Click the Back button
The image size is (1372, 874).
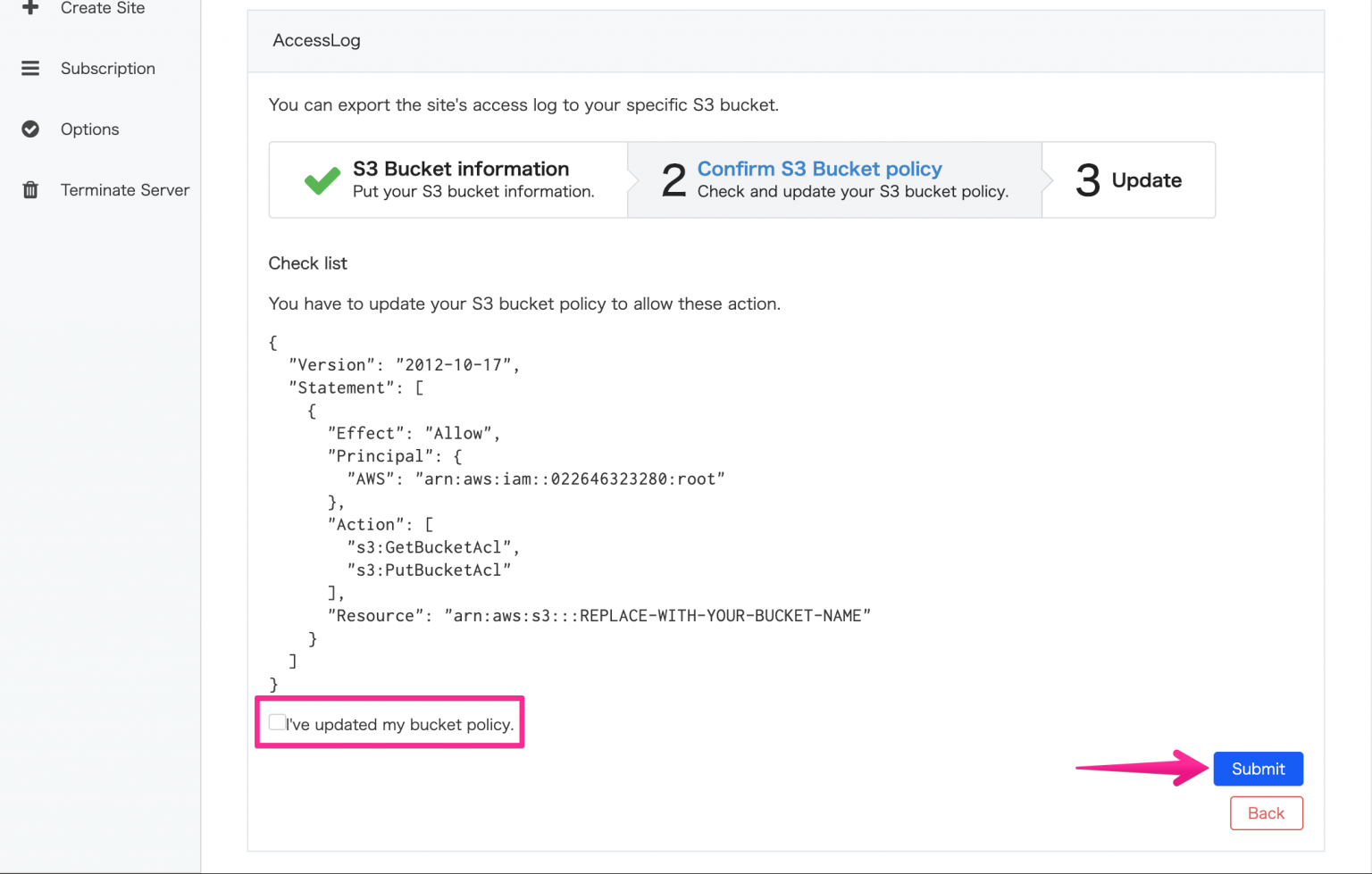[x=1266, y=812]
